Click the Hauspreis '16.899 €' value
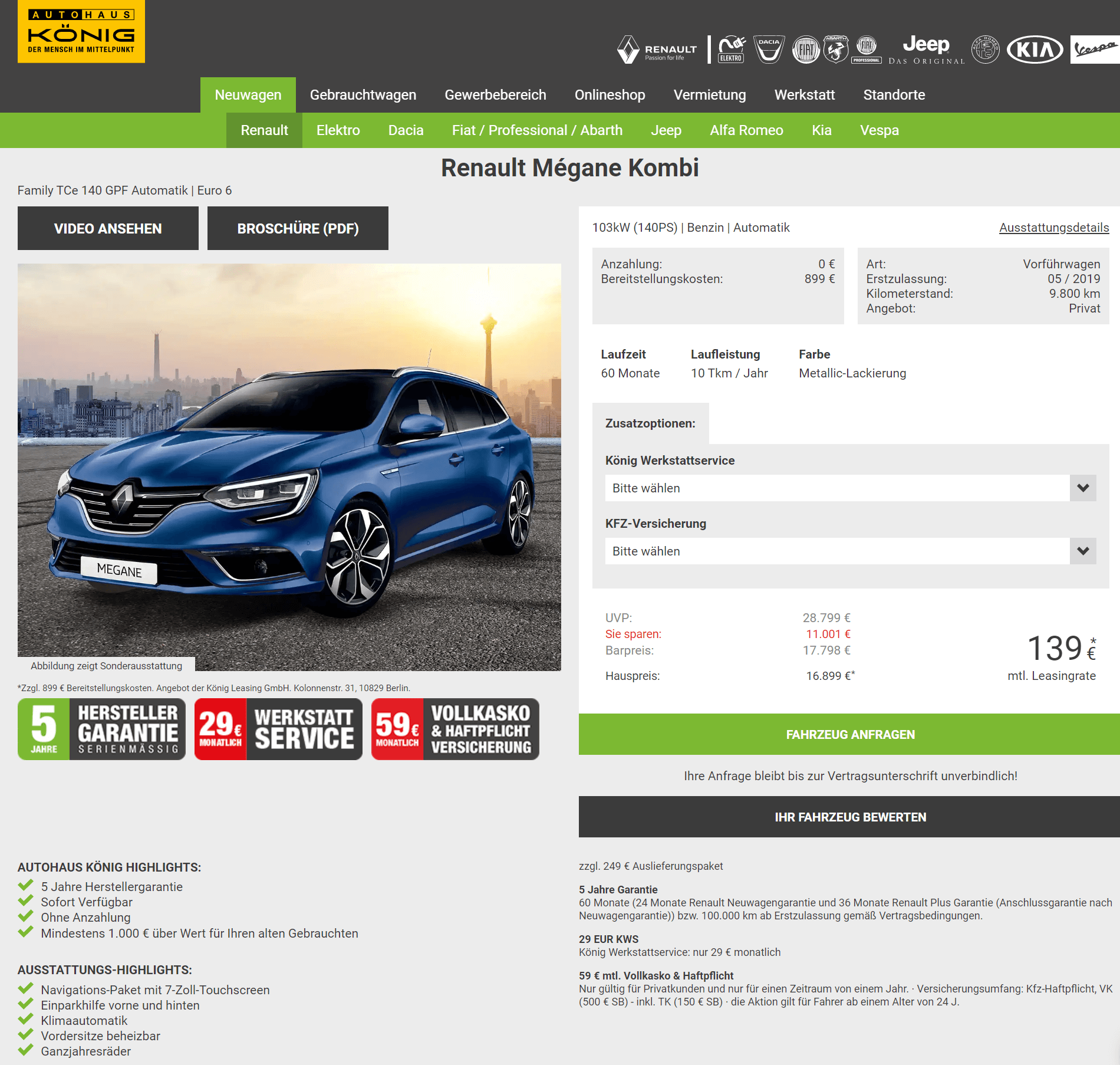 [830, 676]
